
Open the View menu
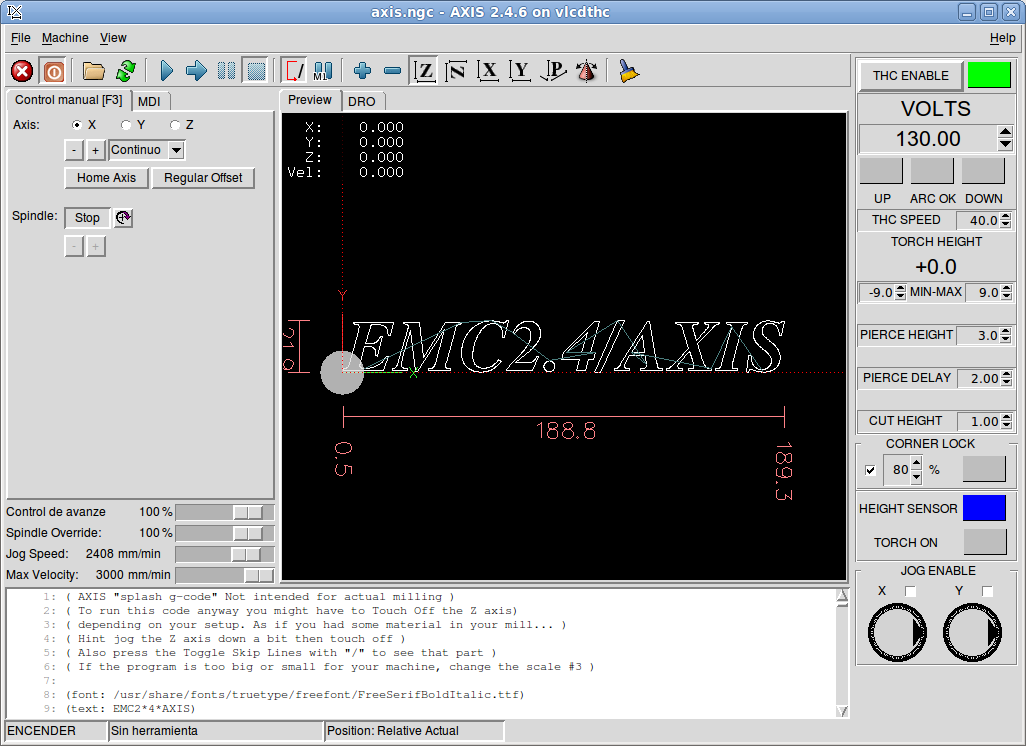point(113,38)
